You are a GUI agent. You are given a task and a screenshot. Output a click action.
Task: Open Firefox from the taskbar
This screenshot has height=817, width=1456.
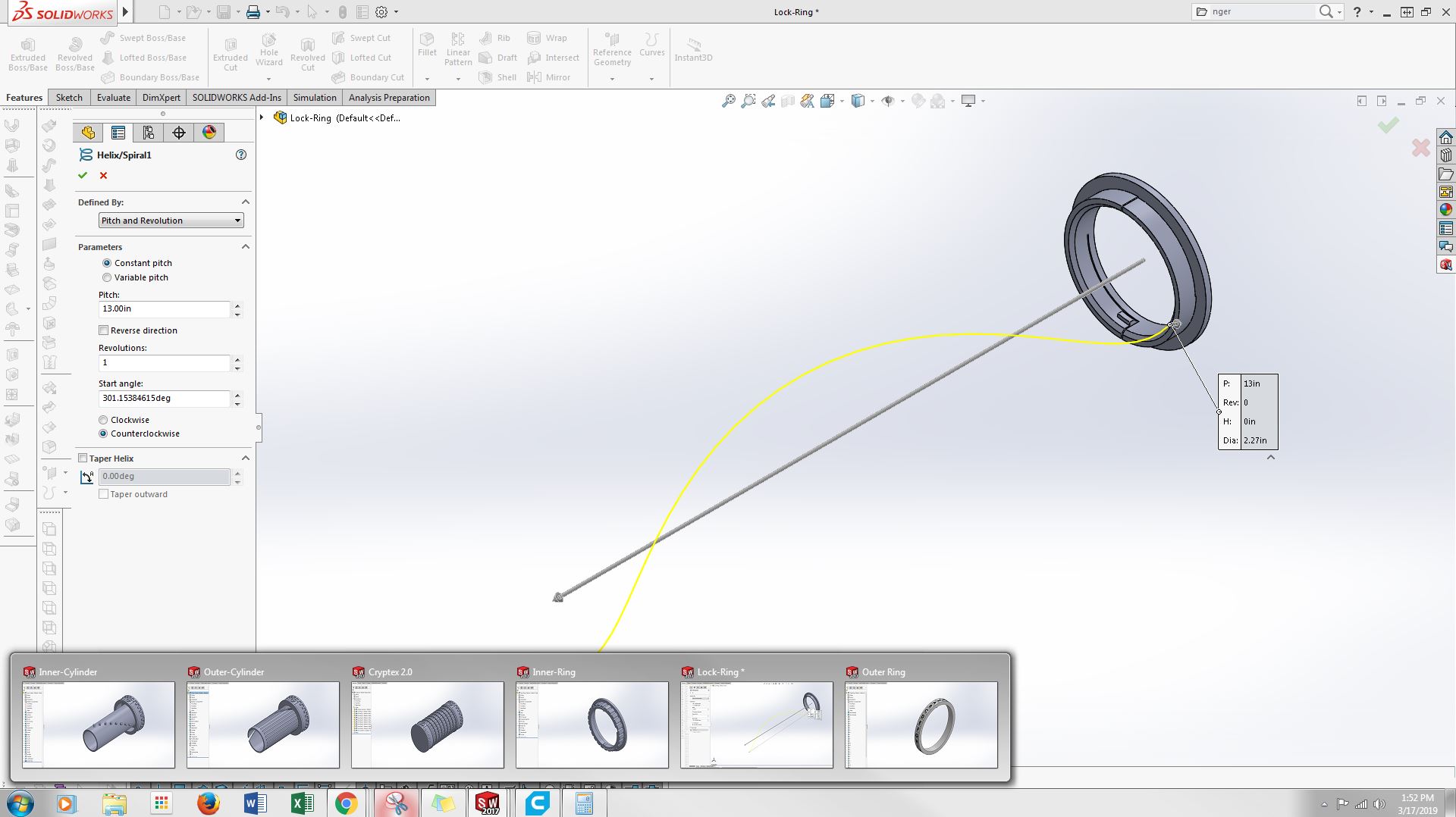pos(208,803)
